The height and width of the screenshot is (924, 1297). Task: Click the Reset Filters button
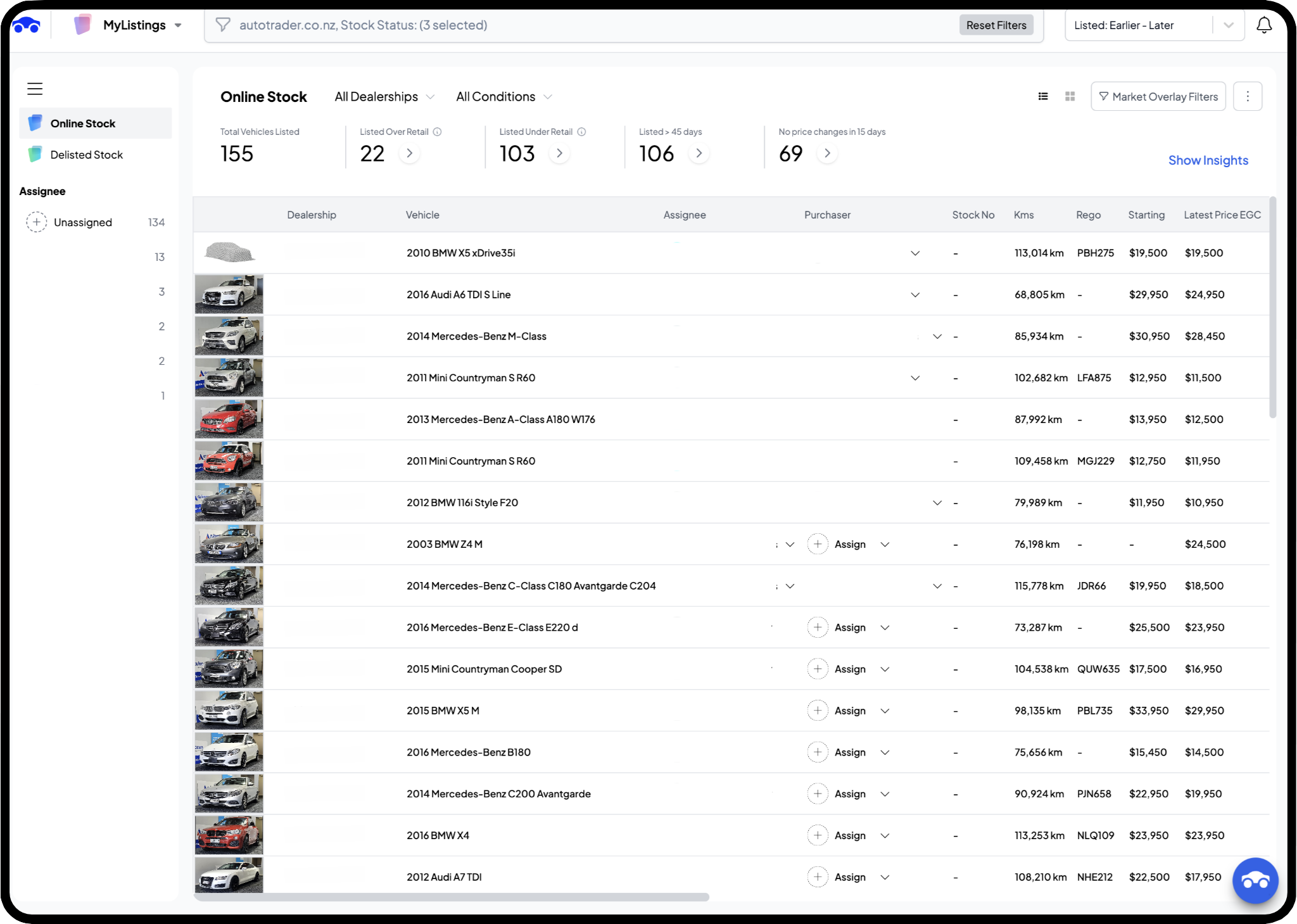coord(996,25)
